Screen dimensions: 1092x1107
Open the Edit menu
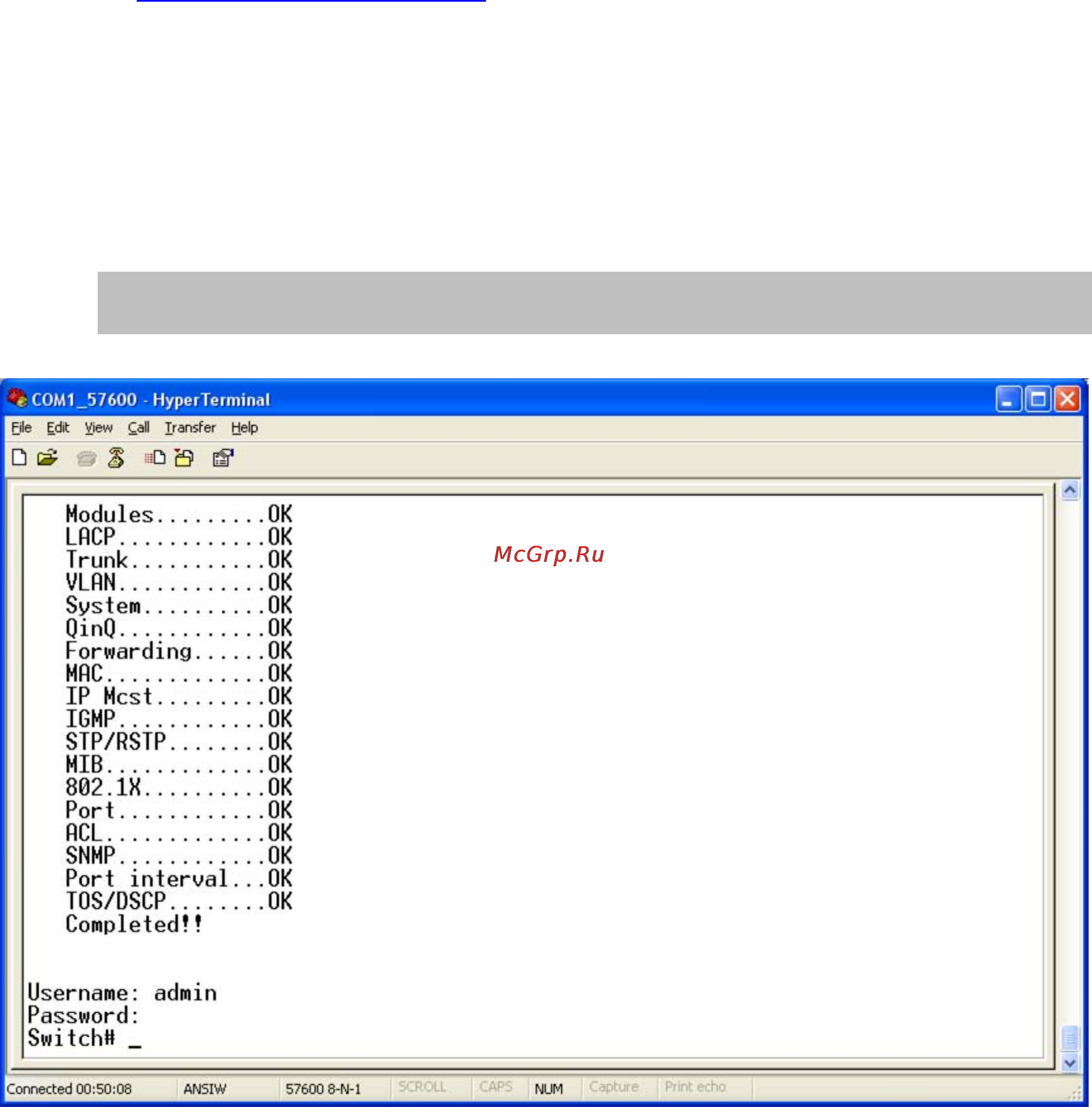pos(58,427)
